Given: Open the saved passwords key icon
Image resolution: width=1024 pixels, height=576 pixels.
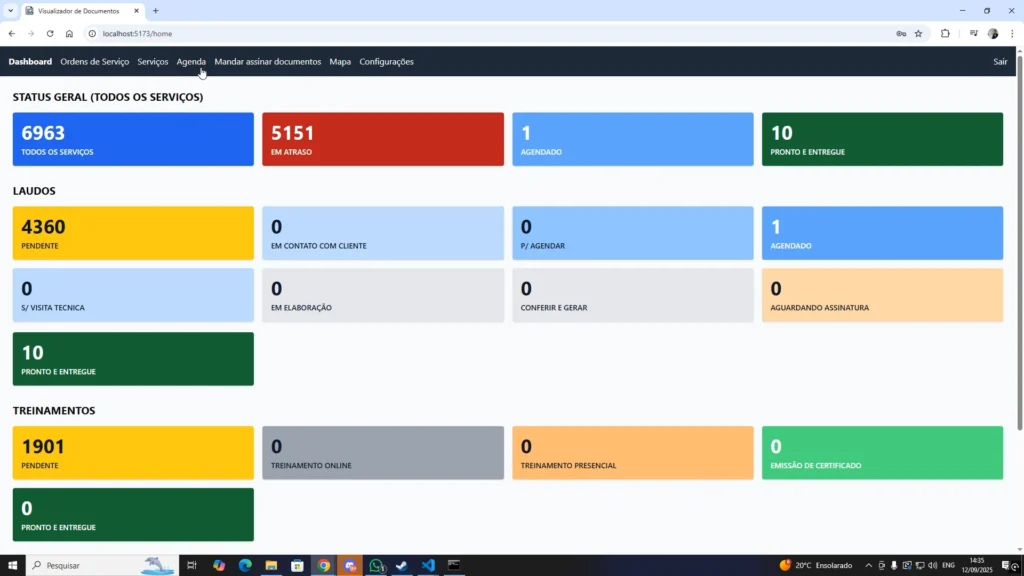Looking at the screenshot, I should (x=901, y=33).
